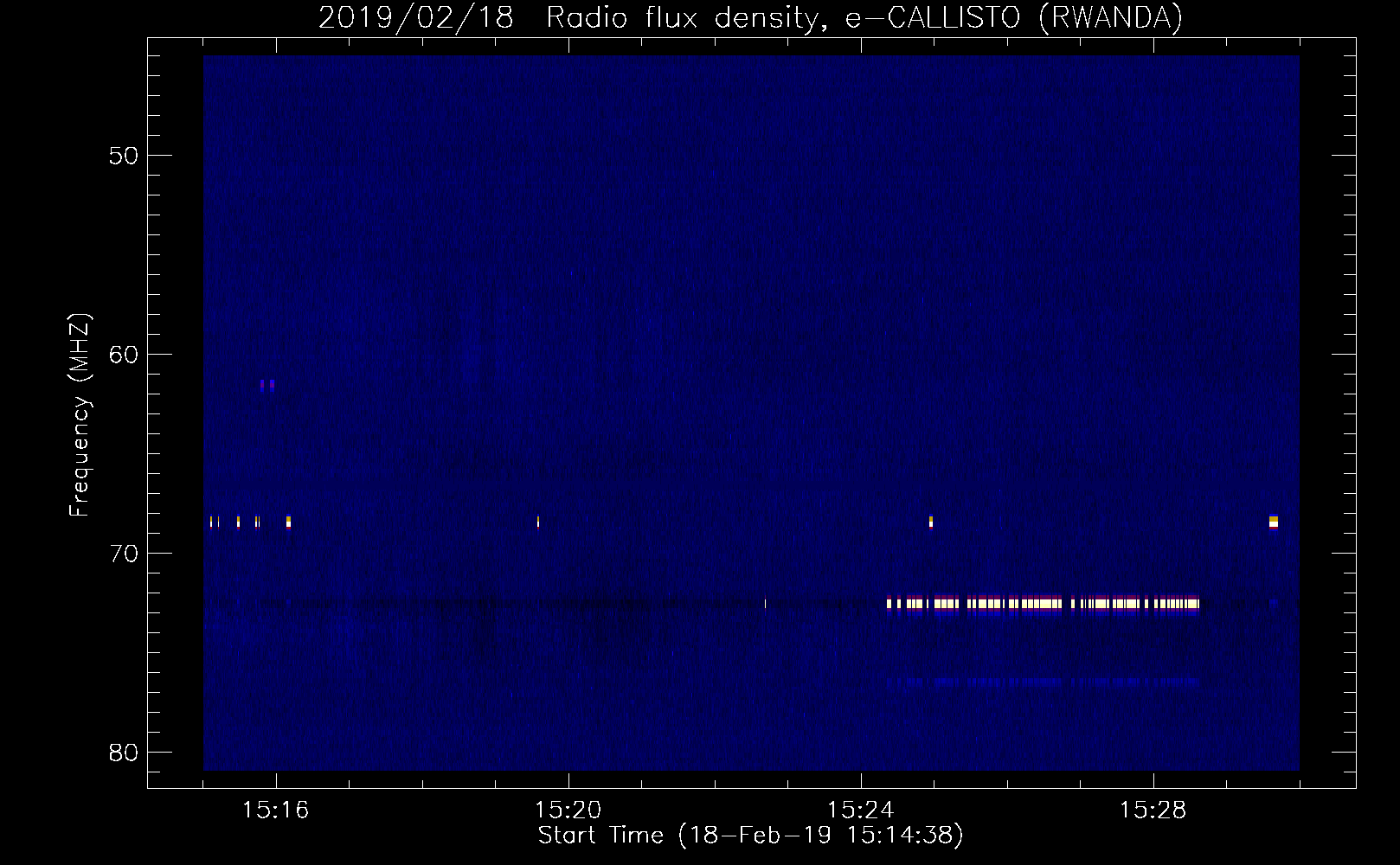The width and height of the screenshot is (1400, 865).
Task: Click the plot title mentioning e-CALLISTO (RWANDA)
Action: pos(750,17)
